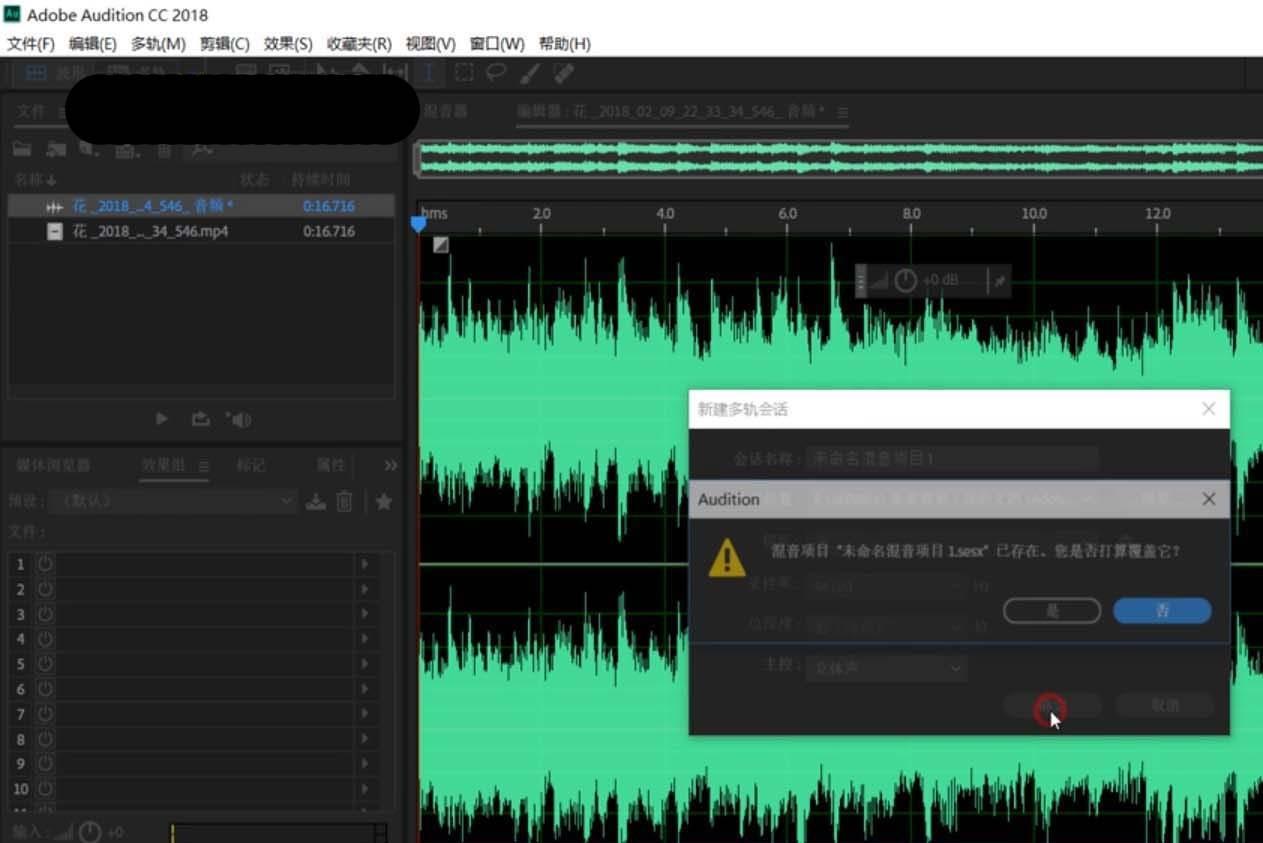This screenshot has width=1263, height=843.
Task: Delete the selected preset via trash icon
Action: coord(344,501)
